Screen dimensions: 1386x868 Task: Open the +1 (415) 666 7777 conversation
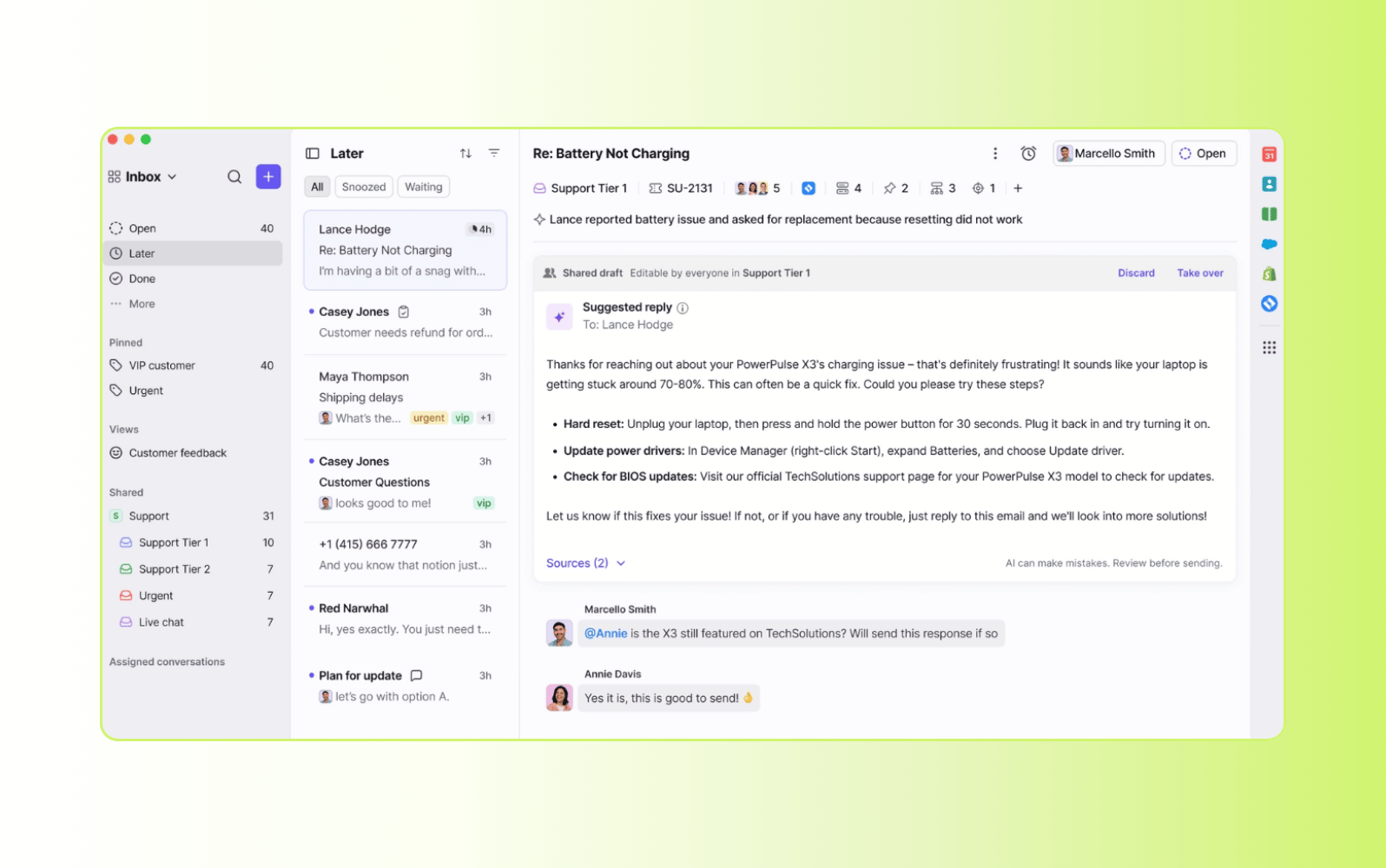pyautogui.click(x=406, y=555)
